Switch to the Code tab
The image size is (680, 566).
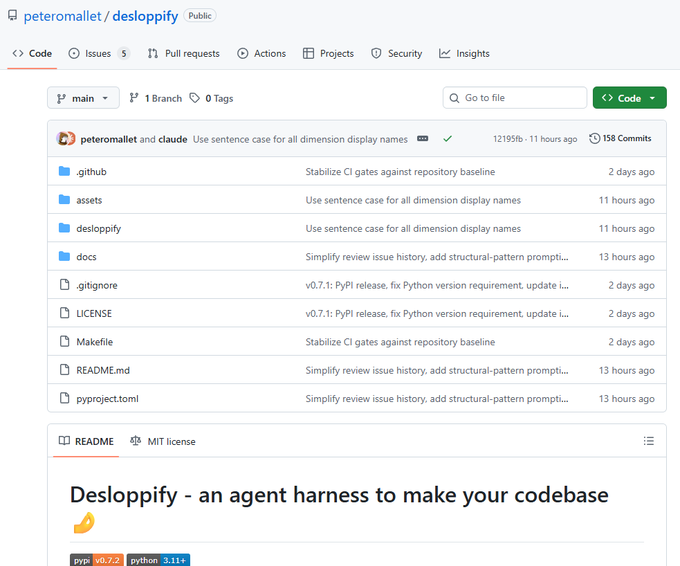[32, 53]
